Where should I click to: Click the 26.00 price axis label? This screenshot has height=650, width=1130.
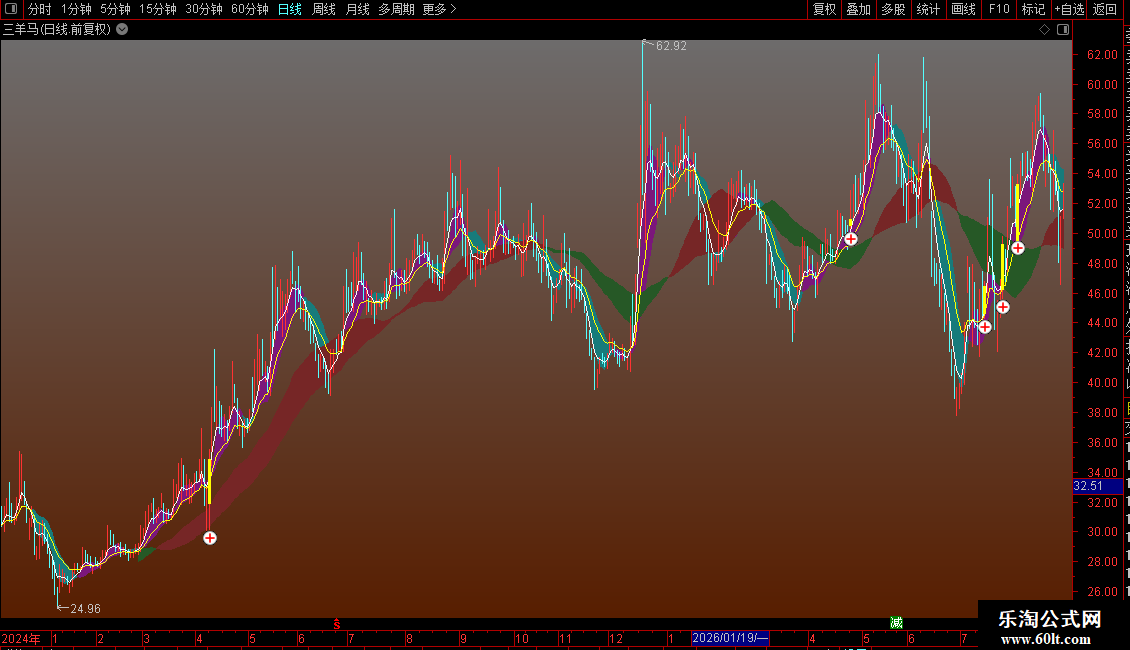(1102, 592)
